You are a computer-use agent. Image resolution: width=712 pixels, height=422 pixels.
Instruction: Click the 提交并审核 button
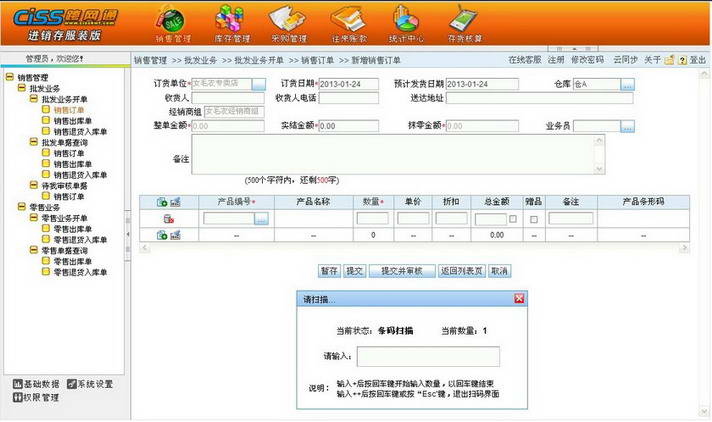tap(402, 271)
